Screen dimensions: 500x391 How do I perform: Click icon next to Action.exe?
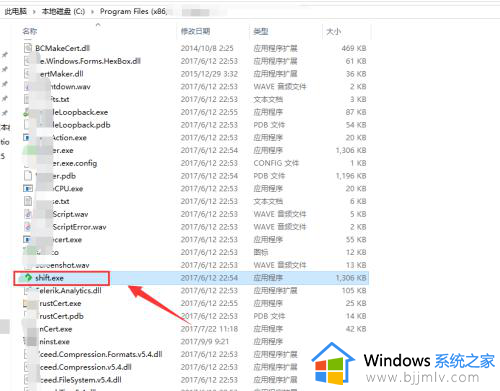[27, 137]
